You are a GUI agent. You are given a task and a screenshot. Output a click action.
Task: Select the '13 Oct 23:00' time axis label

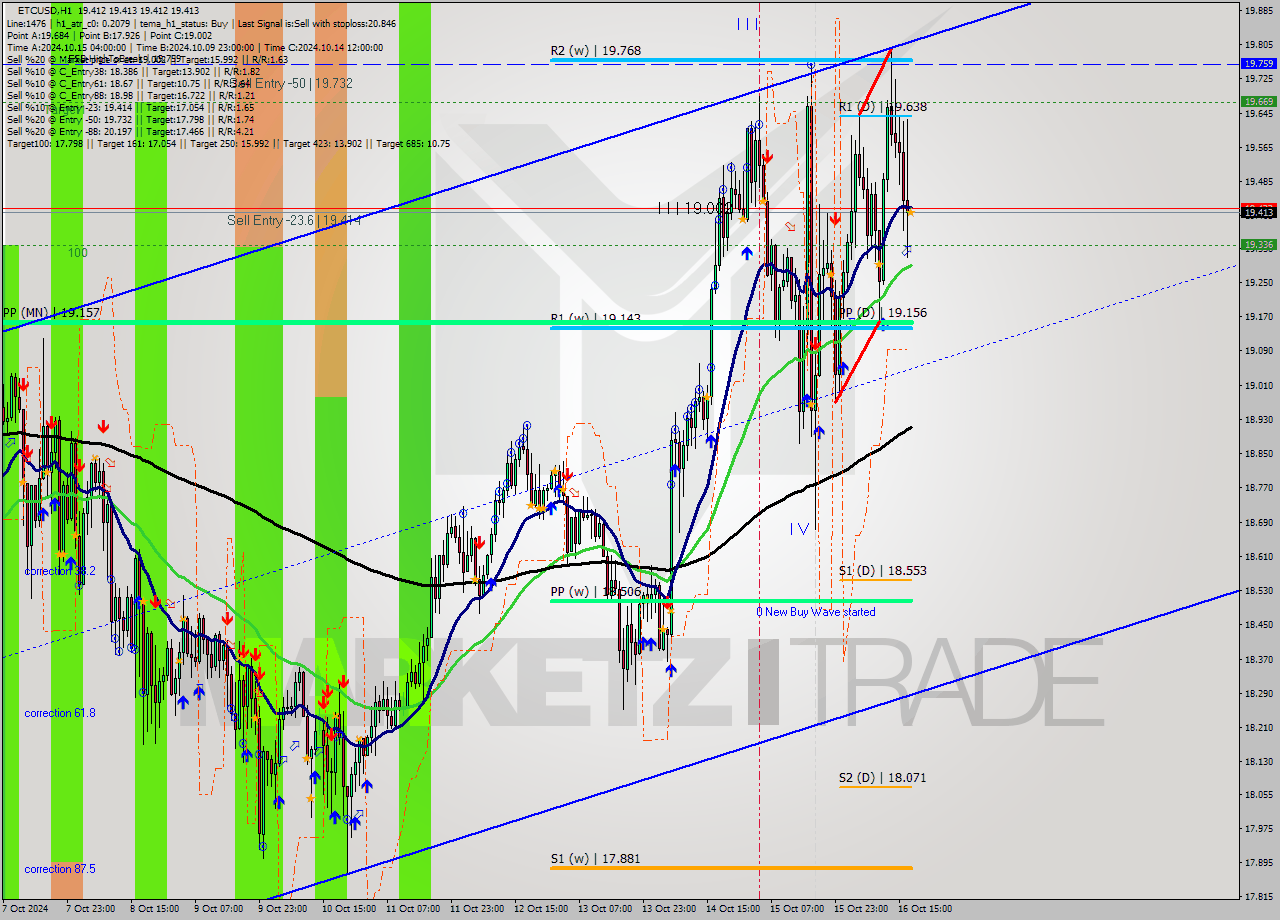(x=668, y=909)
